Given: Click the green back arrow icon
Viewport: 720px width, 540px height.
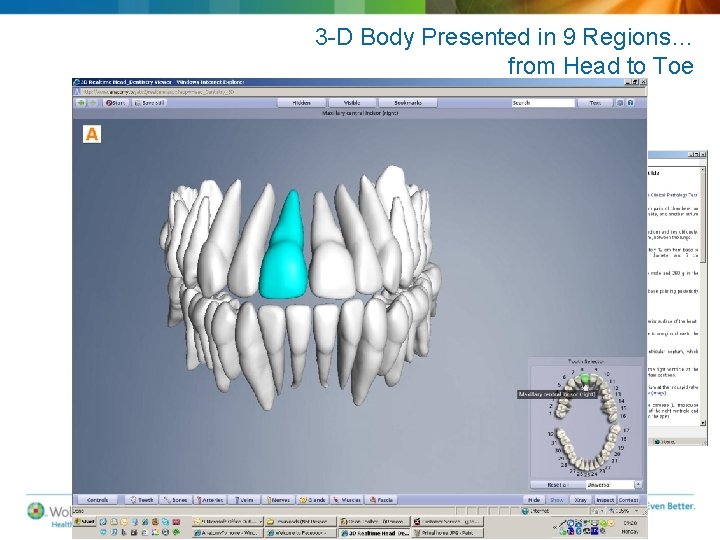Looking at the screenshot, I should tap(81, 103).
